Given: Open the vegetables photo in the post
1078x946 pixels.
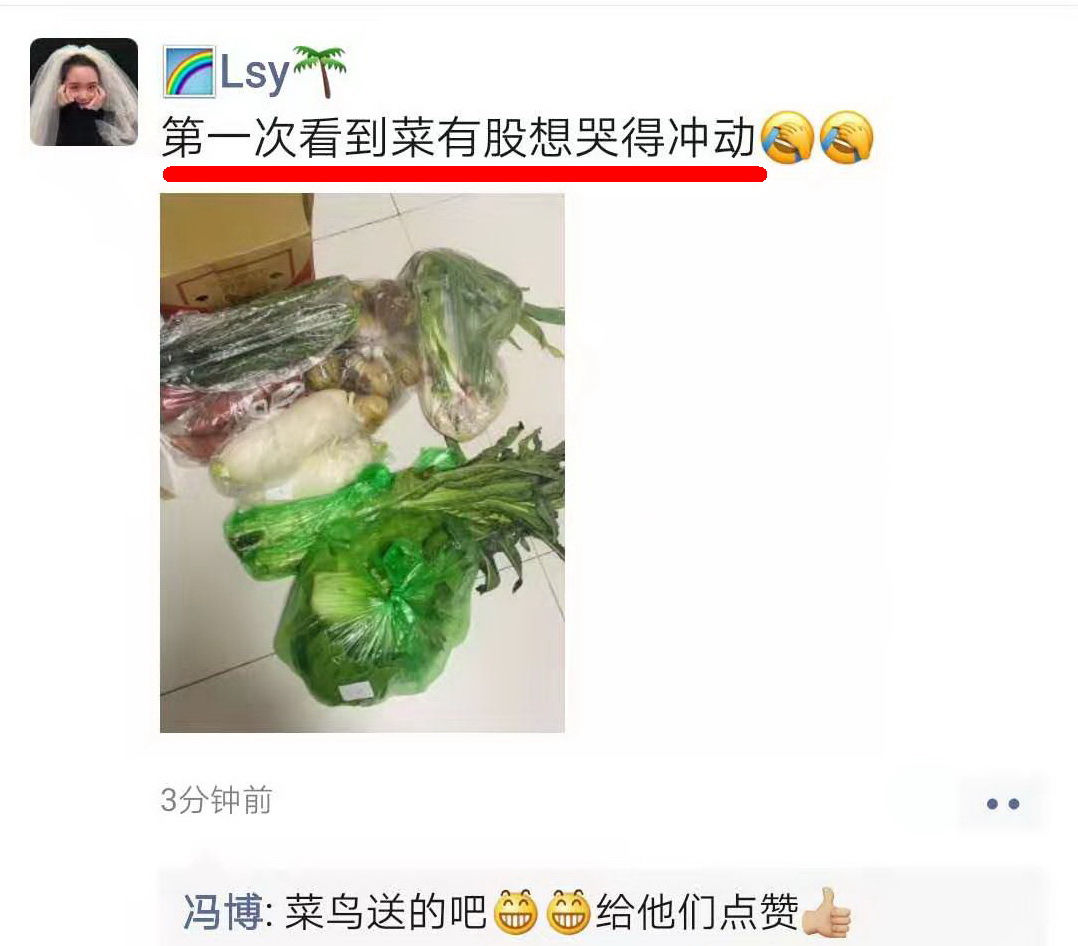Looking at the screenshot, I should click(x=362, y=463).
